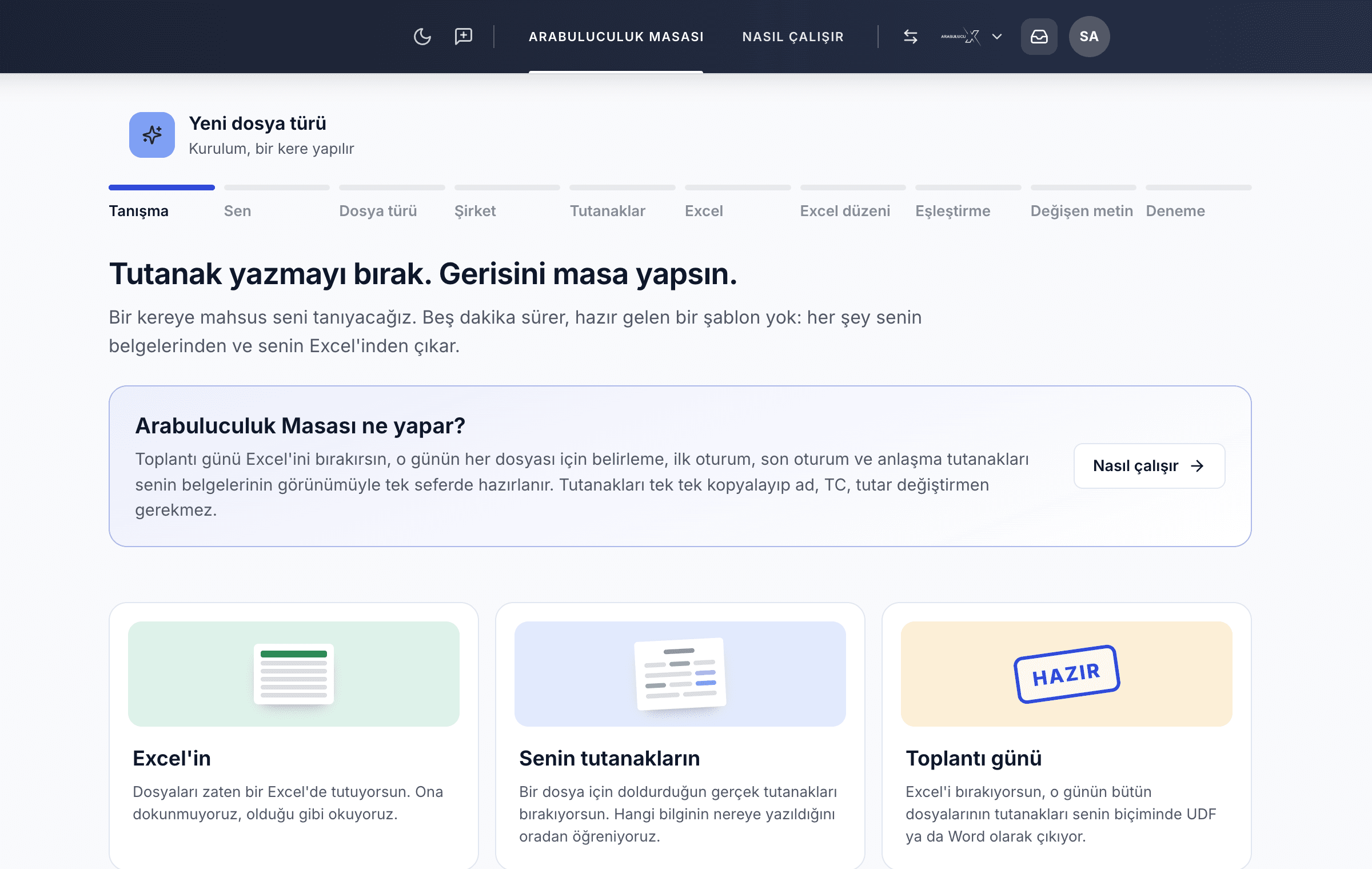The image size is (1372, 869).
Task: Select the Excel düzeni step
Action: (845, 211)
